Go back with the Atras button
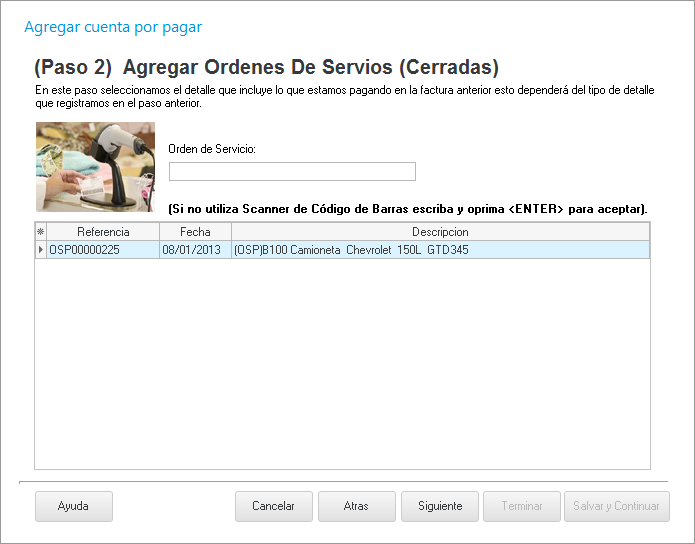Viewport: 695px width, 544px height. (x=356, y=506)
